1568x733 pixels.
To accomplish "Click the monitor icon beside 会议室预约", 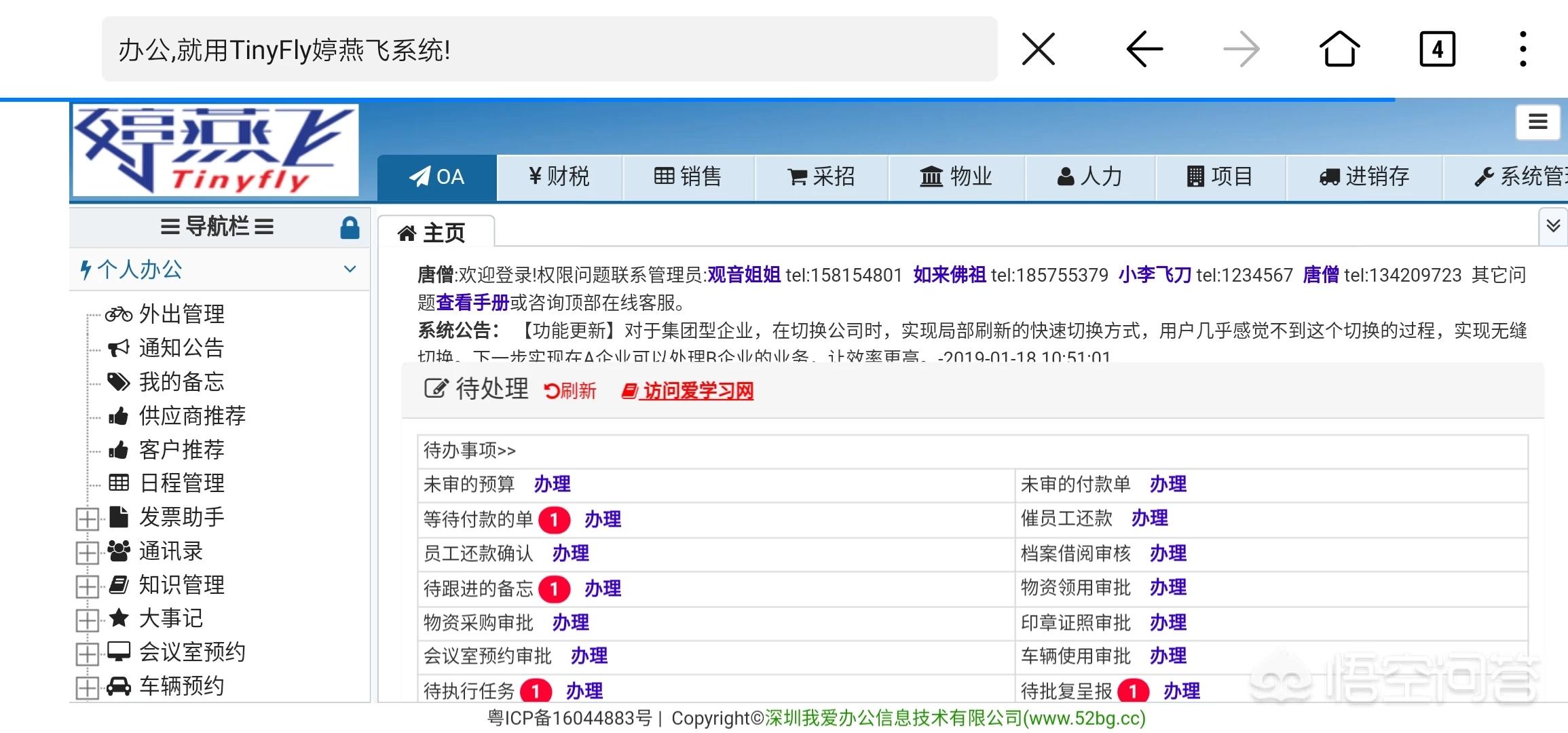I will (x=119, y=652).
